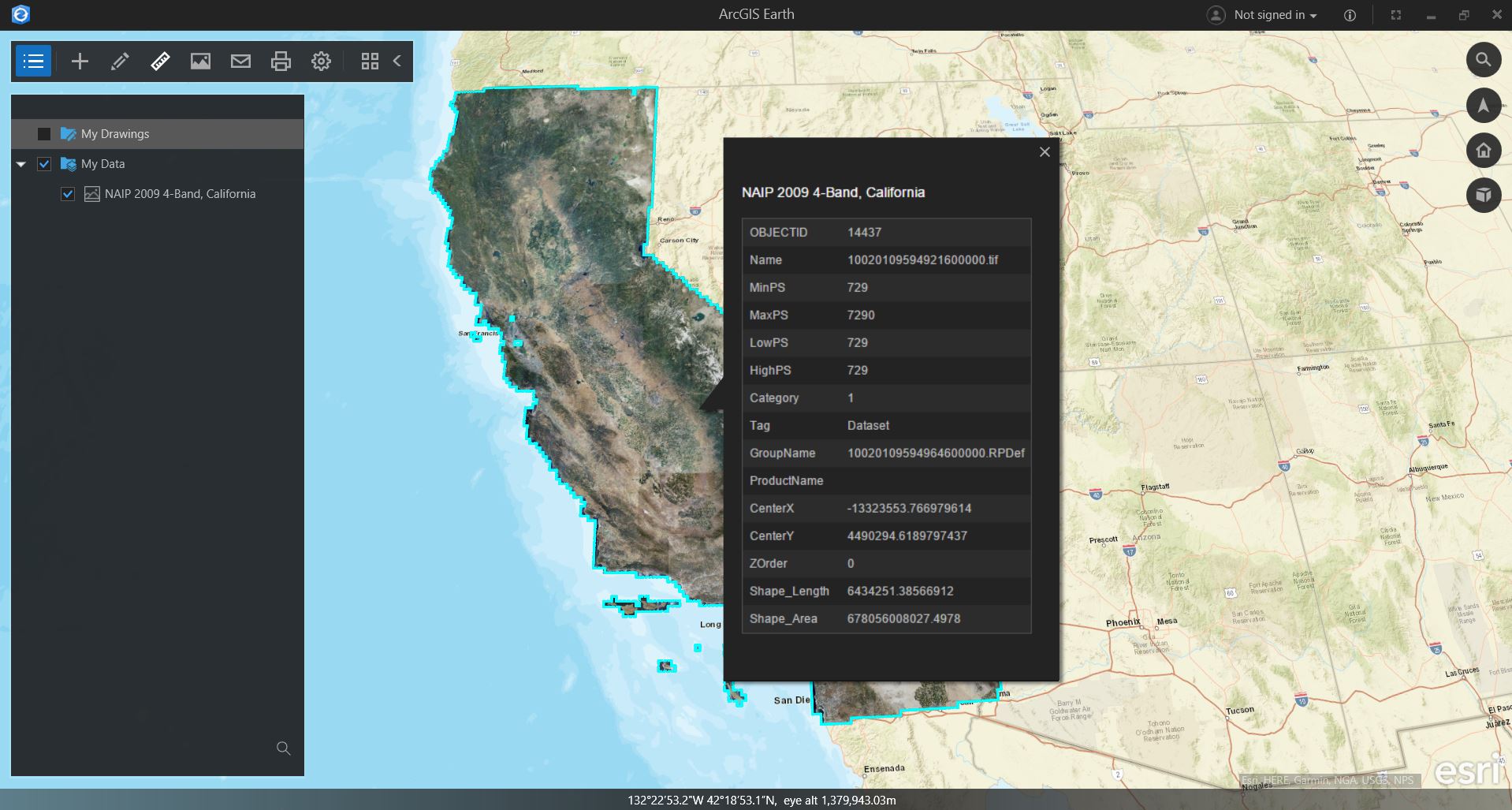Open Settings gear in toolbar
This screenshot has height=810, width=1512.
point(321,61)
